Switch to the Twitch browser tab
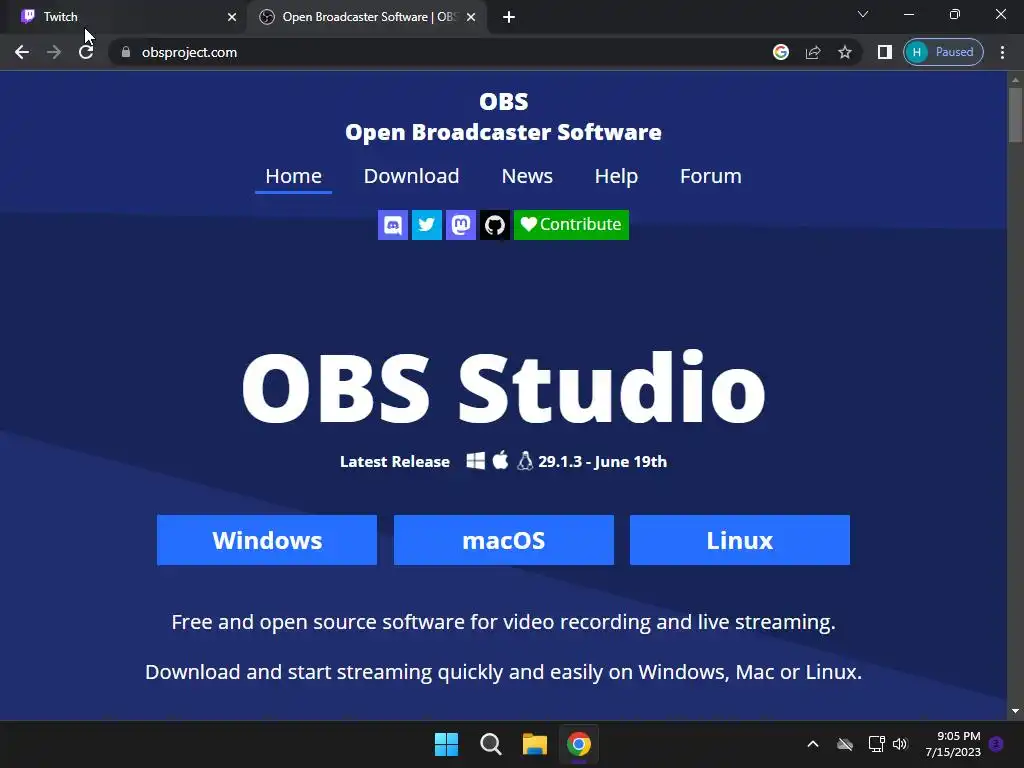This screenshot has width=1024, height=768. pos(124,17)
